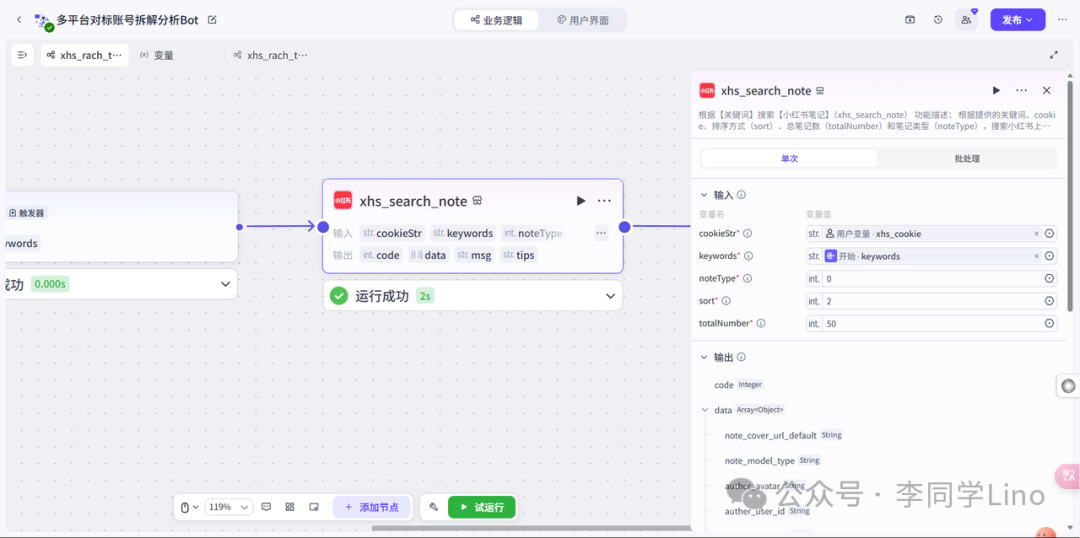Toggle the minimap icon in bottom toolbar

313,507
